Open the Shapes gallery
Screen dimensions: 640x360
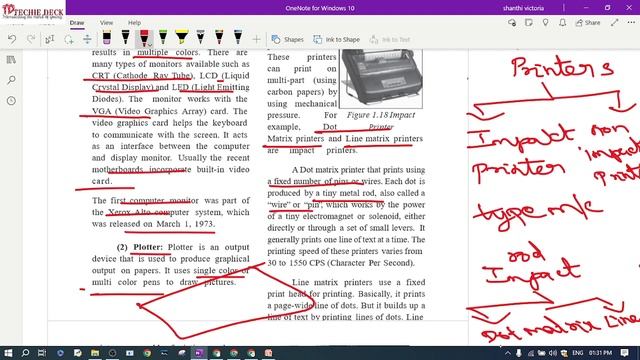point(287,40)
